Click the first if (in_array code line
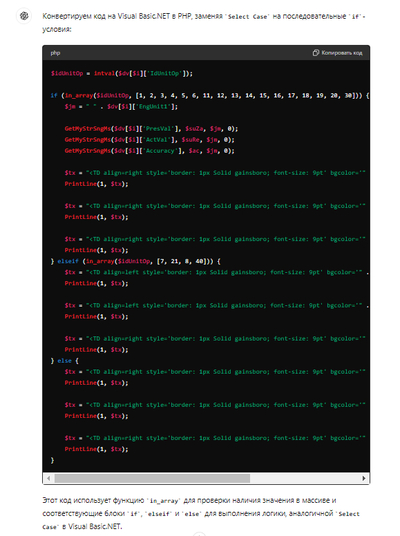 pos(210,96)
